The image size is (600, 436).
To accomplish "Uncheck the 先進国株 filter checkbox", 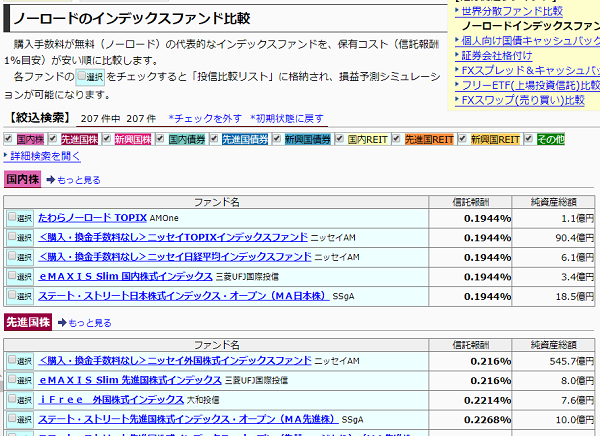I will 53,139.
